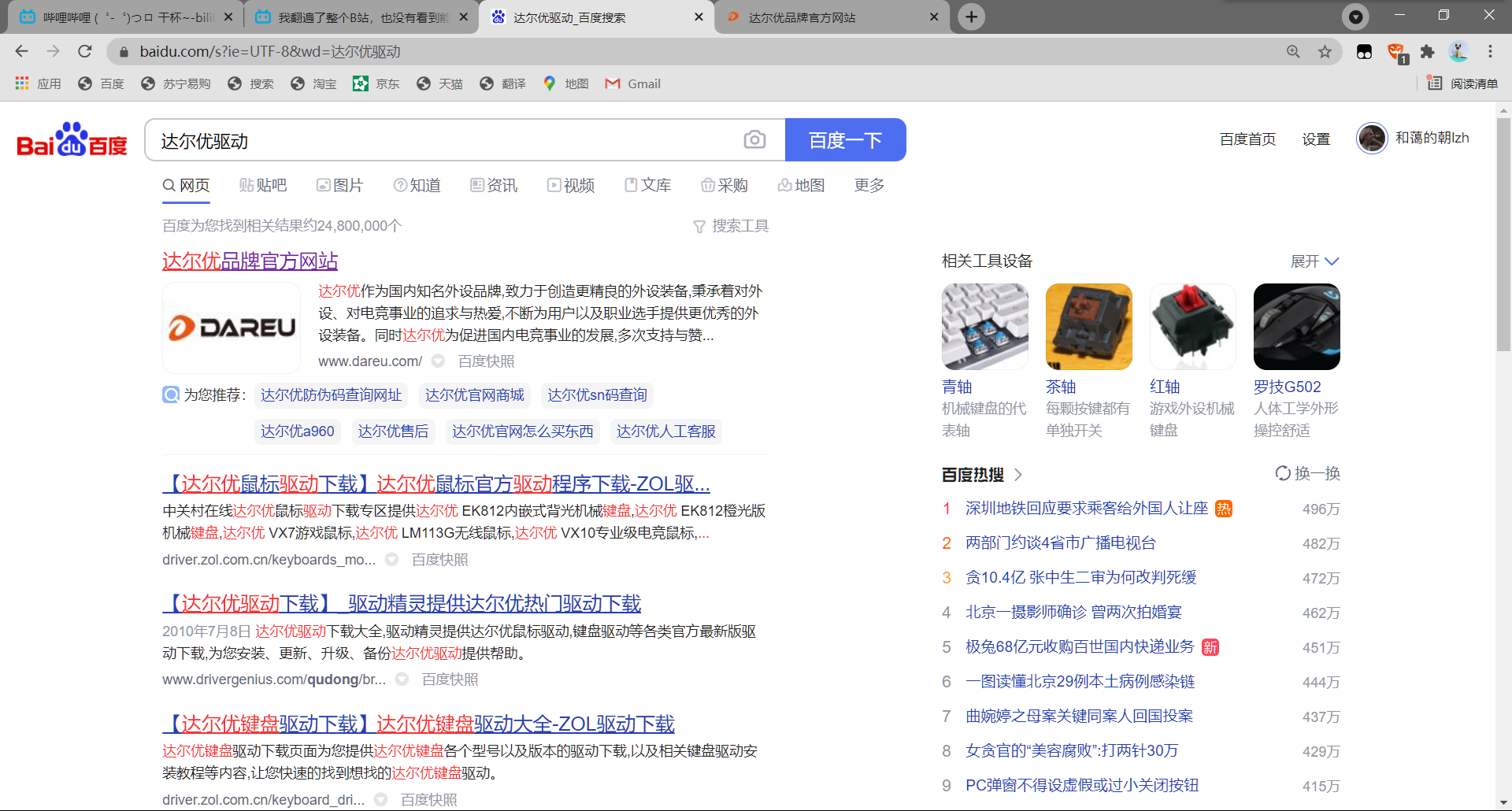Viewport: 1512px width, 811px height.
Task: Click the black mask extension icon
Action: pyautogui.click(x=1364, y=51)
